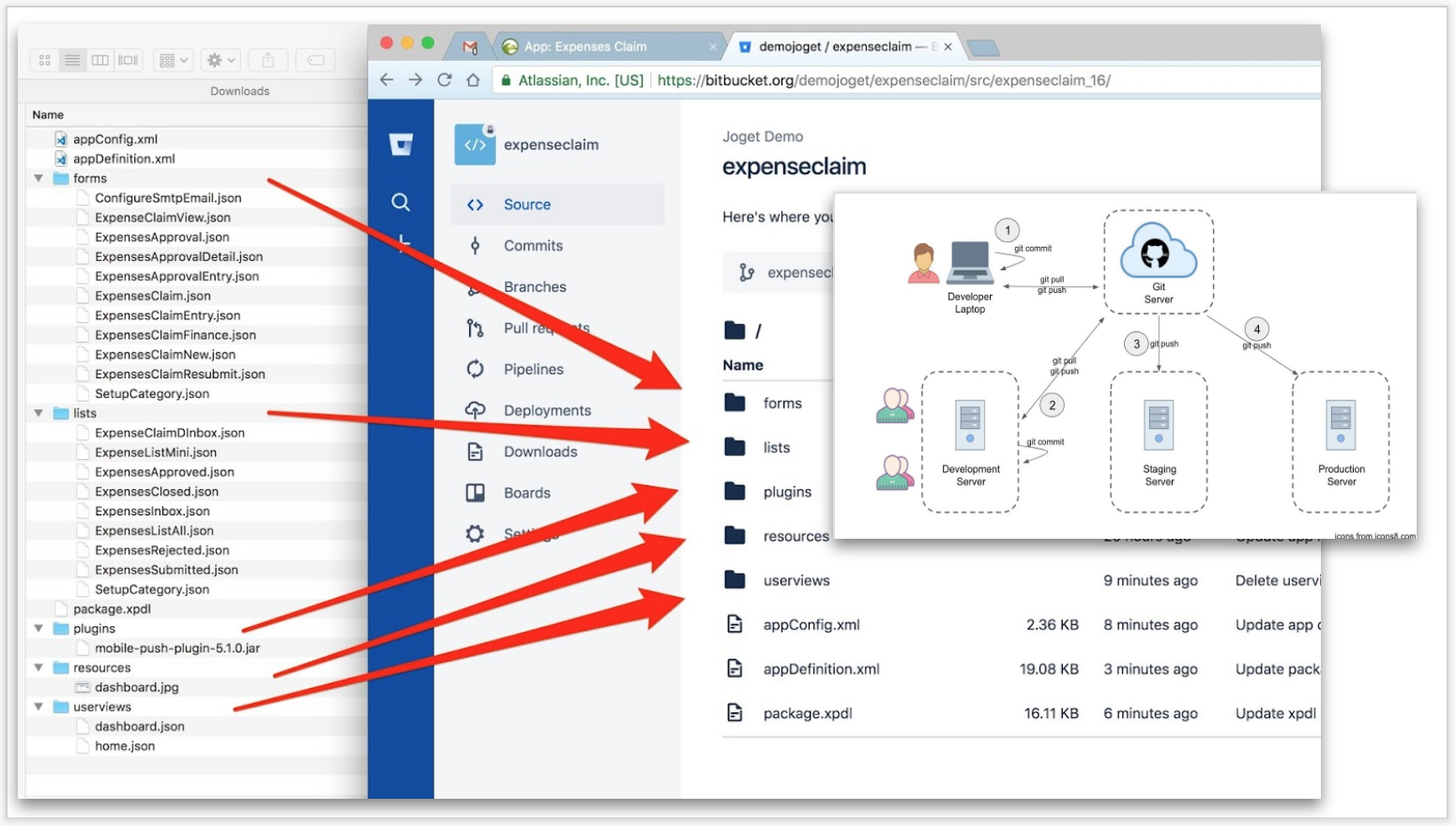Select home.json in Finder
1456x826 pixels.
pyautogui.click(x=125, y=746)
